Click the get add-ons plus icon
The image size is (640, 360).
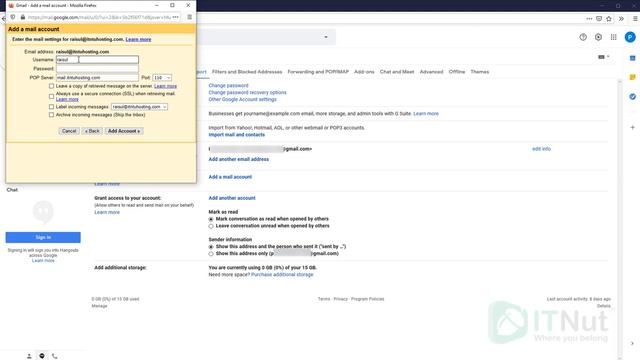632,127
